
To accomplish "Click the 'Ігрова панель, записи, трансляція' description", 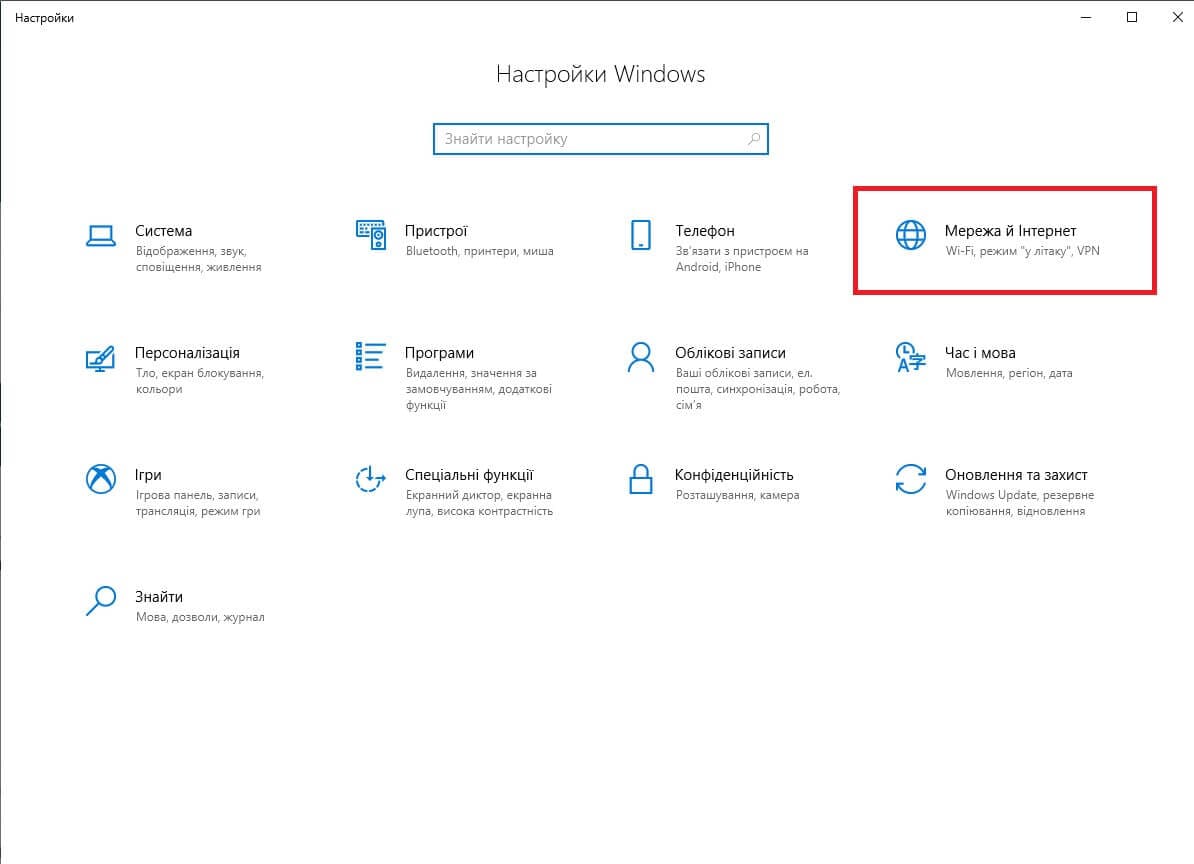I will pos(198,503).
